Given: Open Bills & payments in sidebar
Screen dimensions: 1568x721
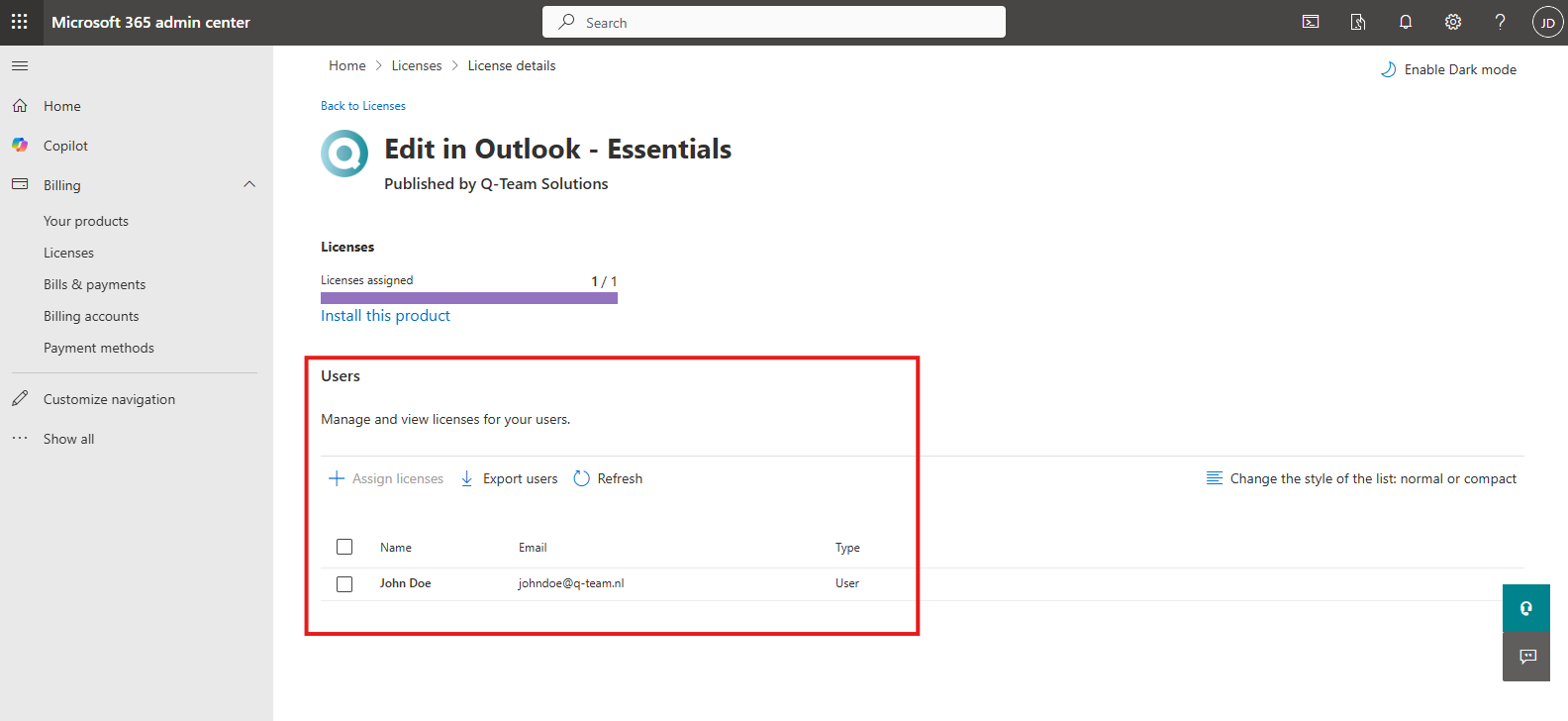Looking at the screenshot, I should (x=94, y=284).
